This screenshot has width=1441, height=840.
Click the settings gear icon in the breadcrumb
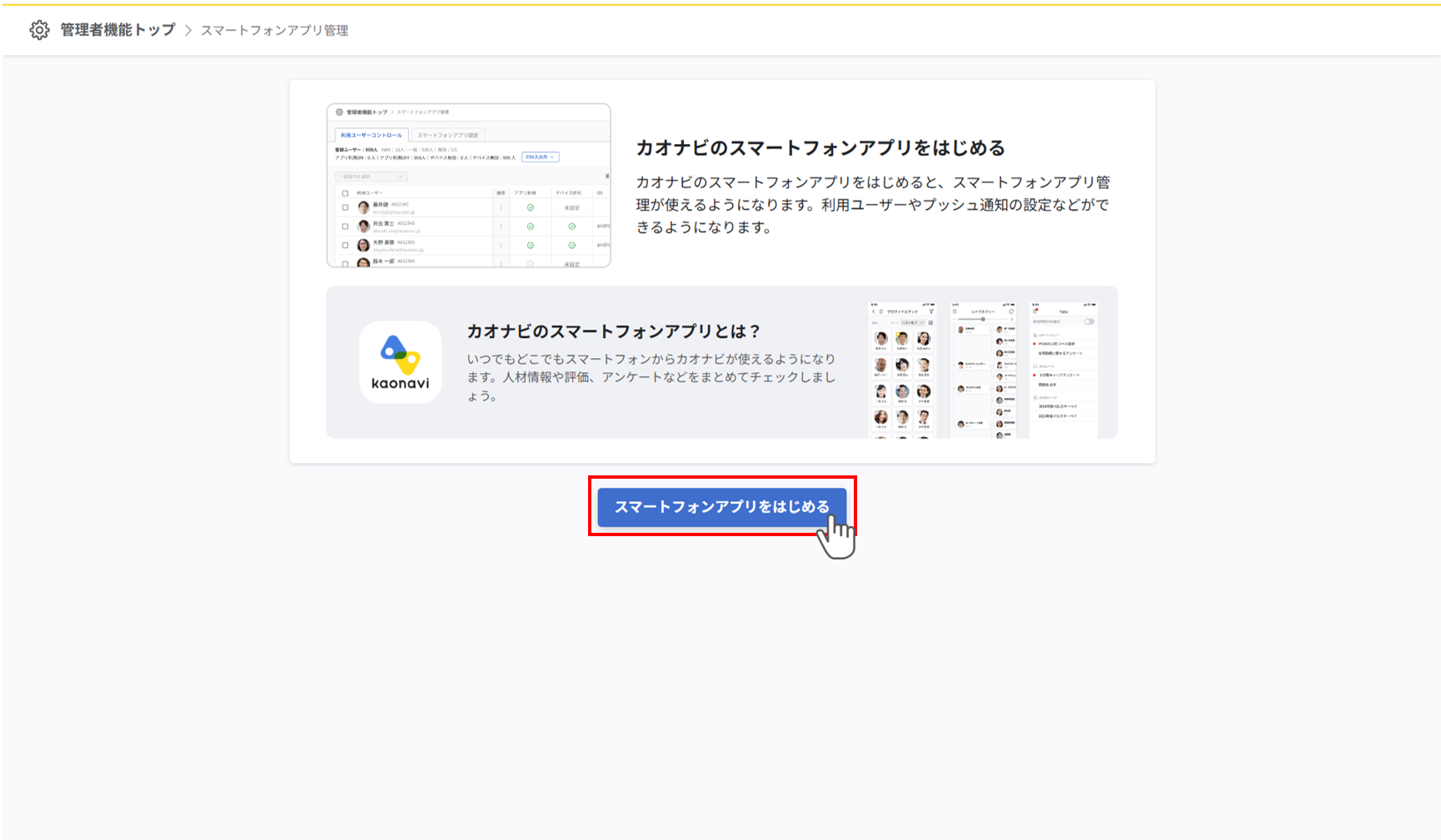click(x=39, y=30)
